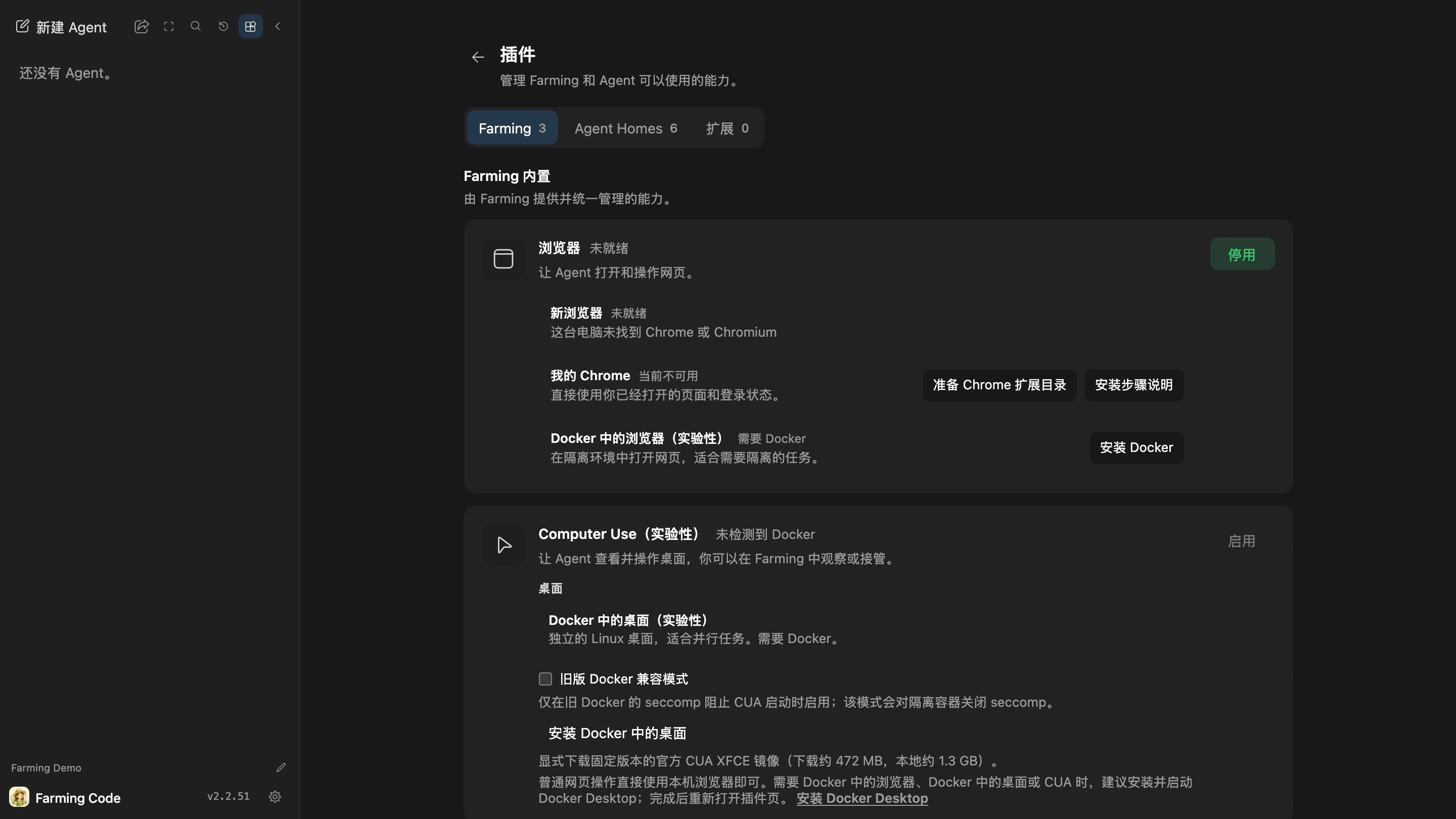This screenshot has height=819, width=1456.
Task: Click the 新建 Agent label
Action: click(x=71, y=27)
